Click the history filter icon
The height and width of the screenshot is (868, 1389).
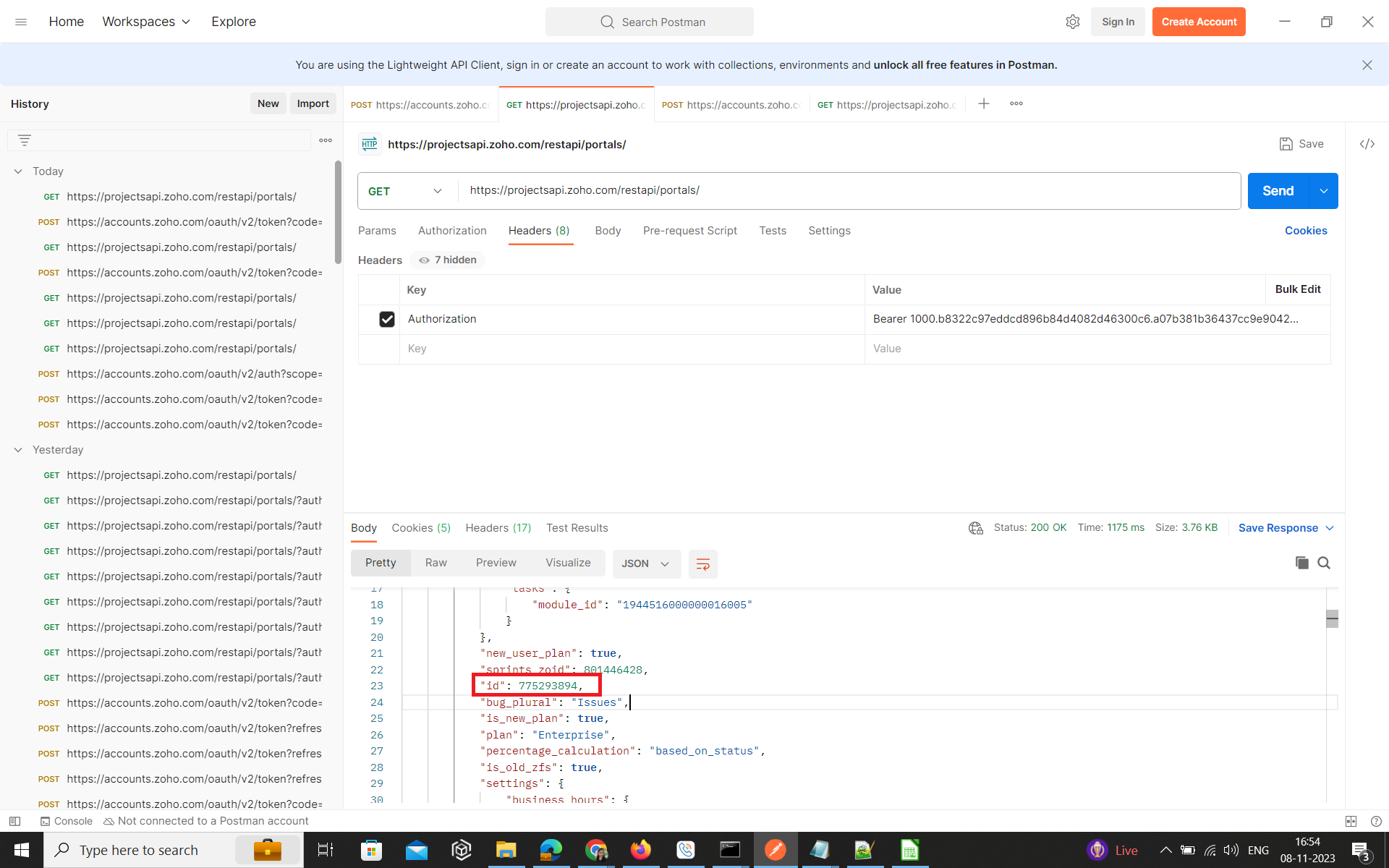pyautogui.click(x=25, y=140)
